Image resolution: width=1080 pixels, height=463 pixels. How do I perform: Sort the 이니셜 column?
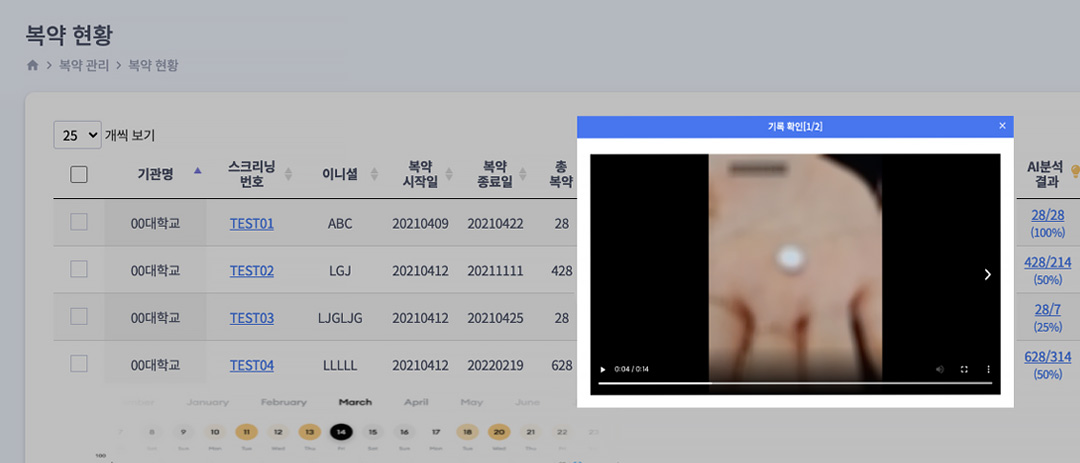tap(375, 174)
